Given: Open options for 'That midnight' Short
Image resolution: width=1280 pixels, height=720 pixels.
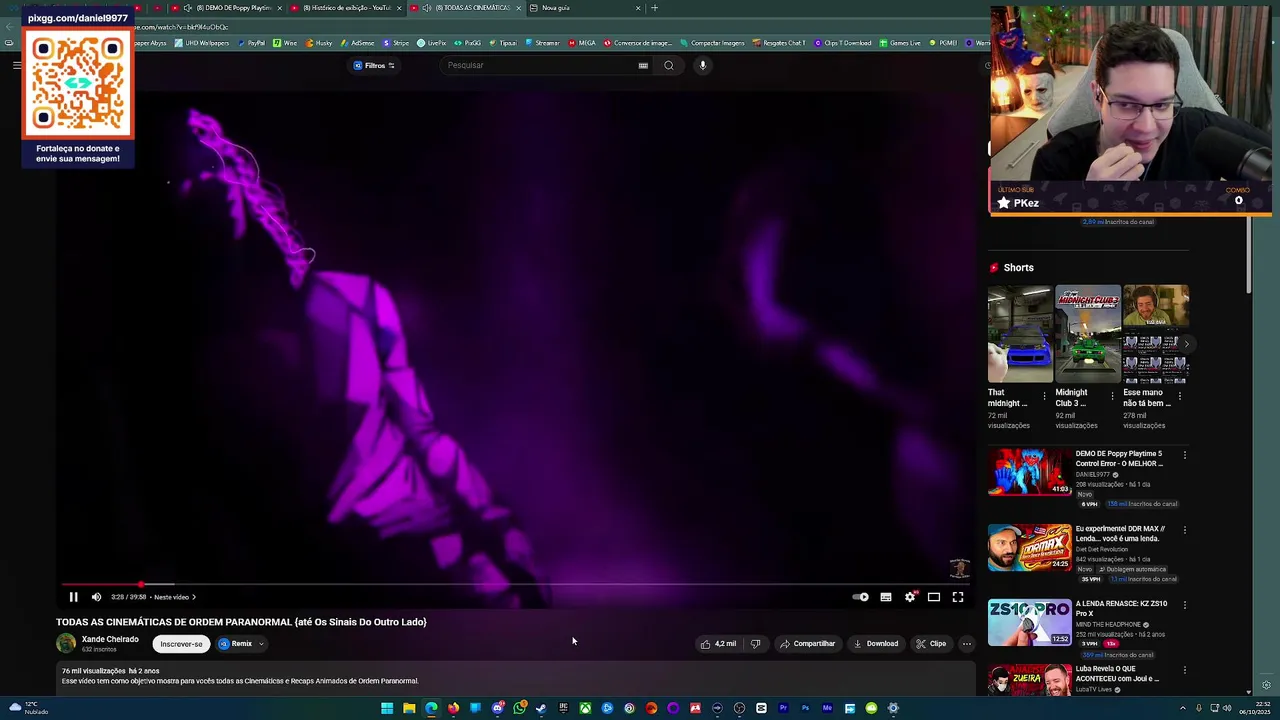Looking at the screenshot, I should [x=1044, y=396].
